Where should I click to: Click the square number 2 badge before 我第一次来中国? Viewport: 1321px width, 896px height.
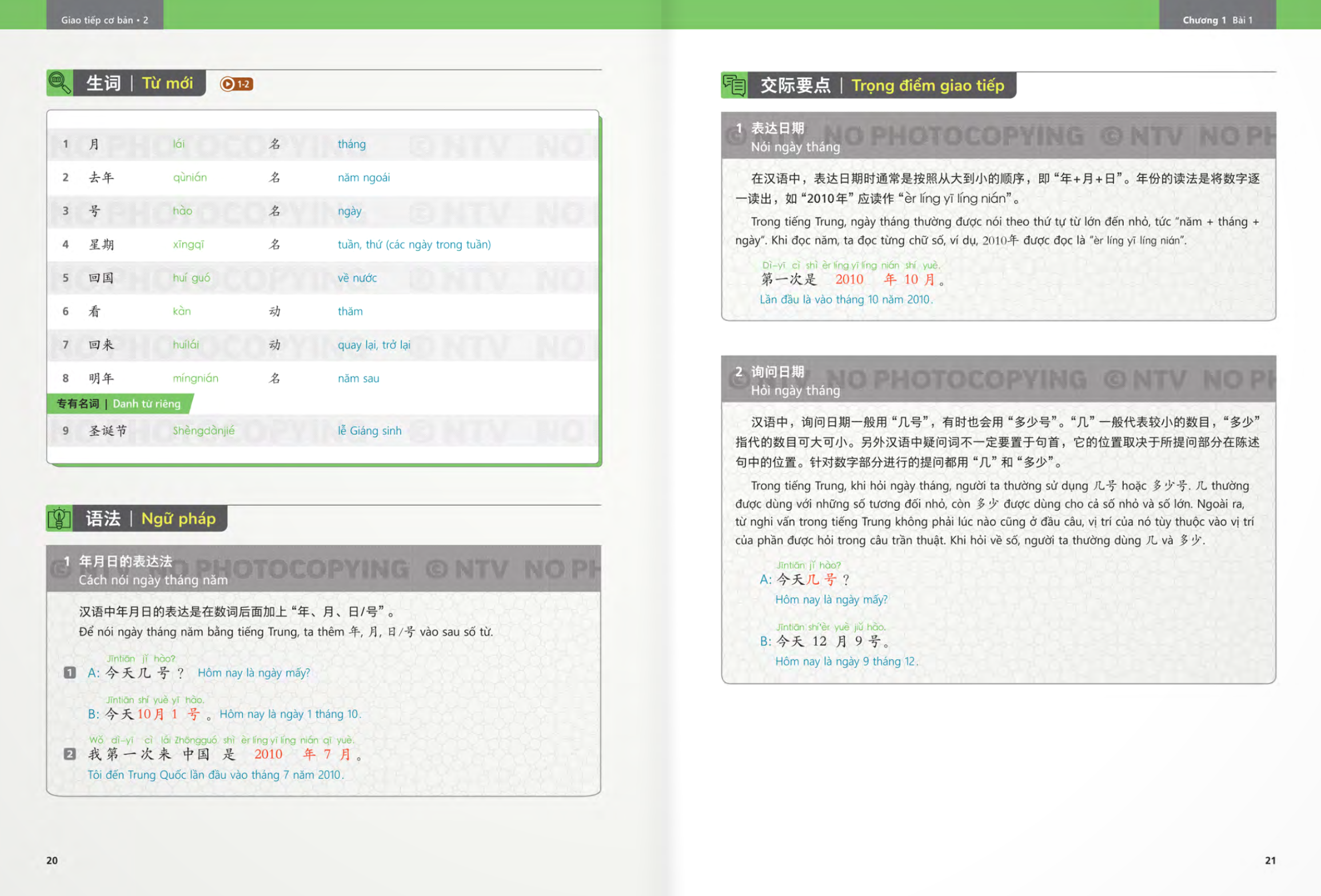tap(70, 754)
